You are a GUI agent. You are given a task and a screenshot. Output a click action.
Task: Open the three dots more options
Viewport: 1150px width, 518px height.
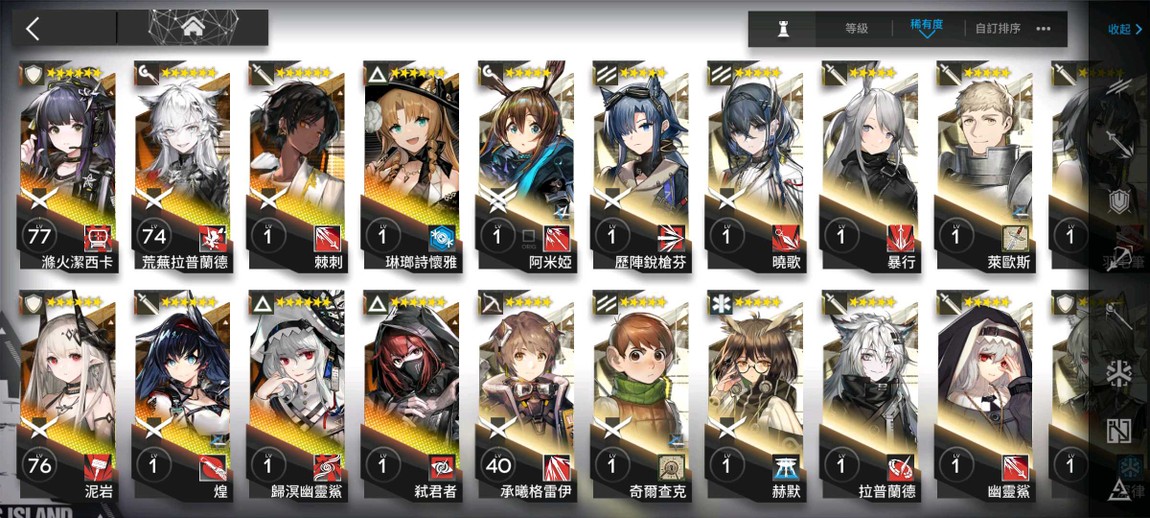tap(1043, 29)
